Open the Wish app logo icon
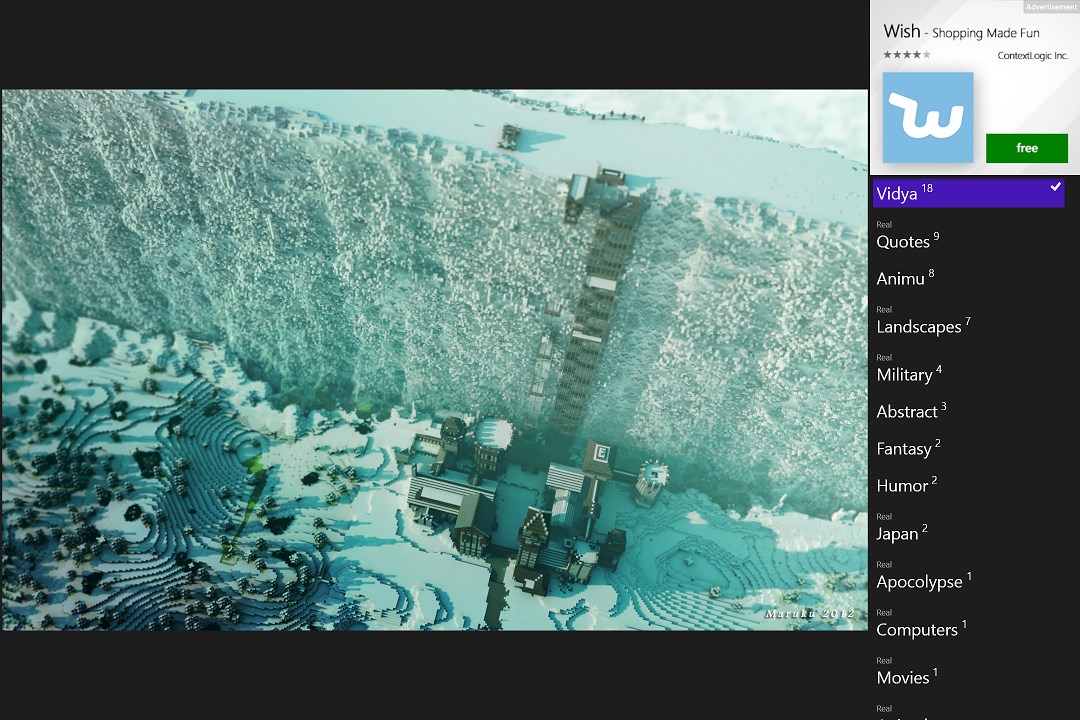 point(928,118)
